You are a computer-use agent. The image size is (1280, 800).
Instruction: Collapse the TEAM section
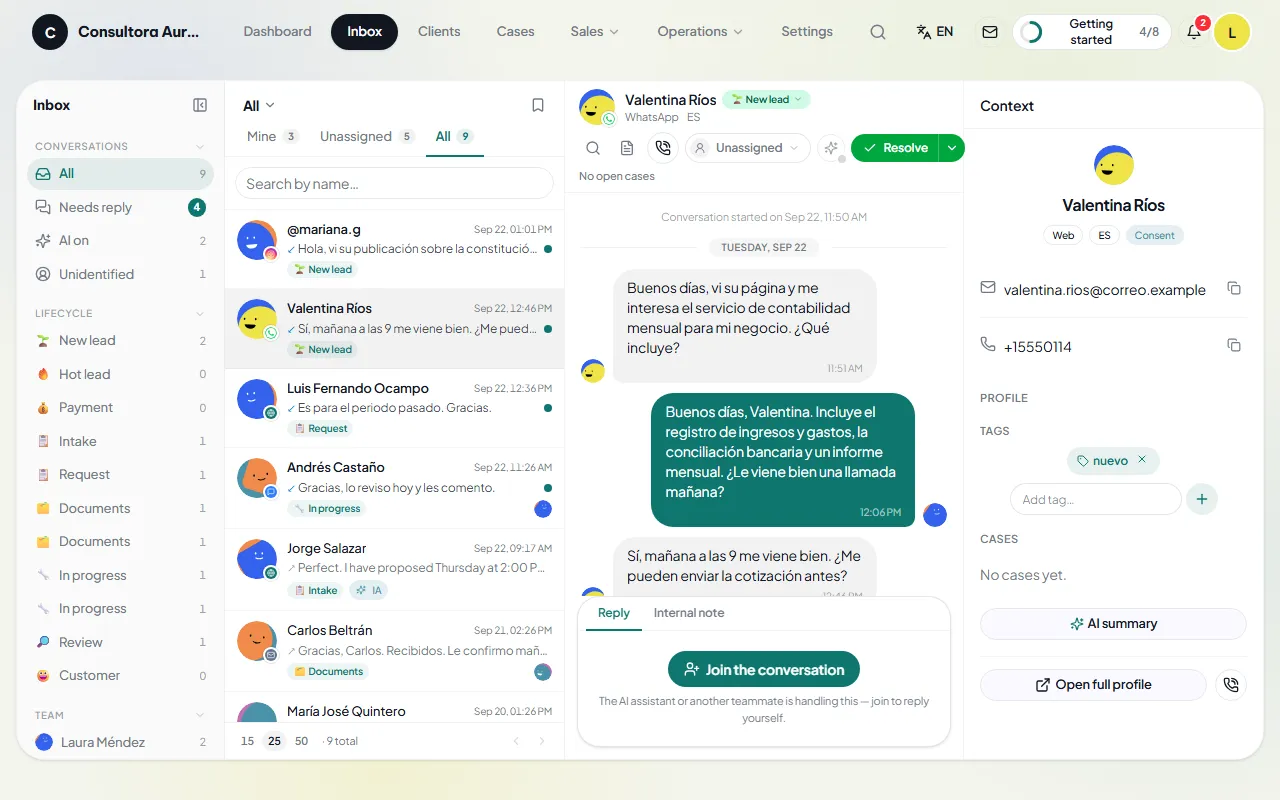pyautogui.click(x=200, y=715)
